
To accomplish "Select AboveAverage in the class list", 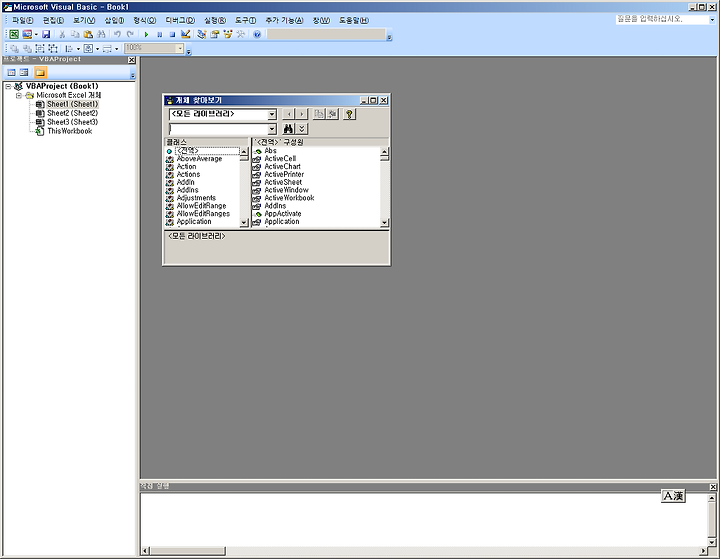I will click(x=199, y=158).
